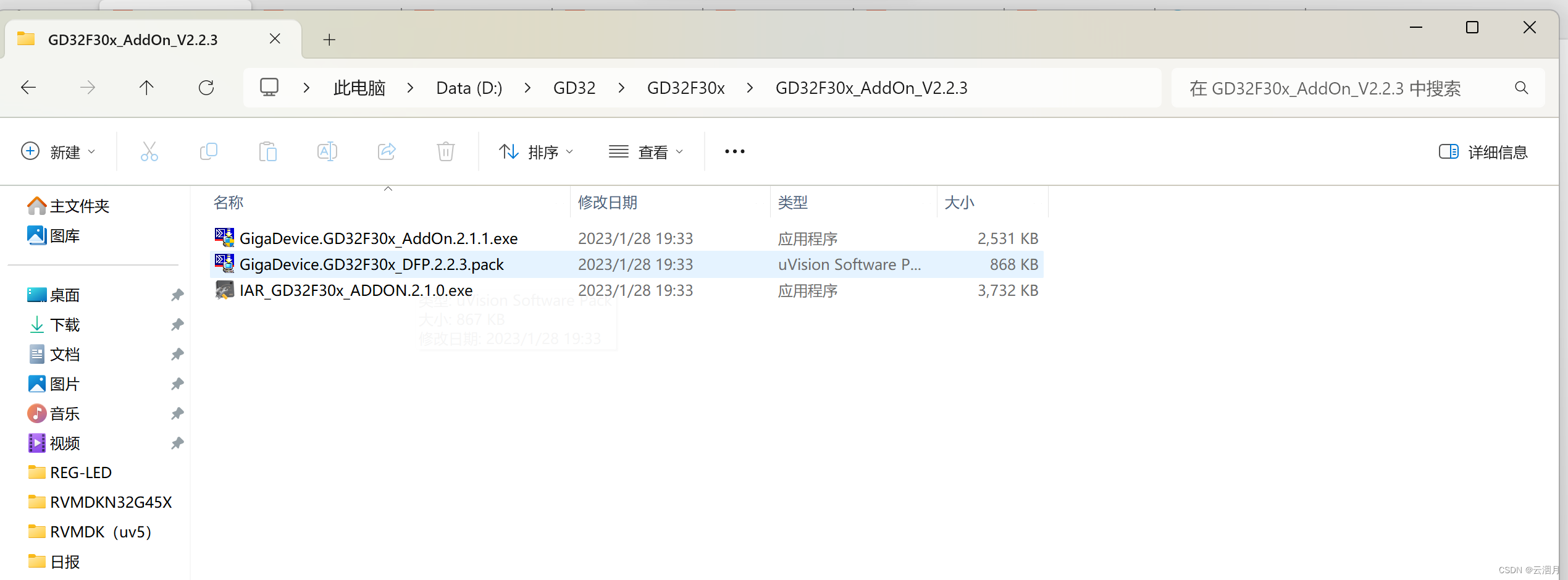Open 图片 pictures in sidebar
Viewport: 1568px width, 580px height.
[x=54, y=384]
